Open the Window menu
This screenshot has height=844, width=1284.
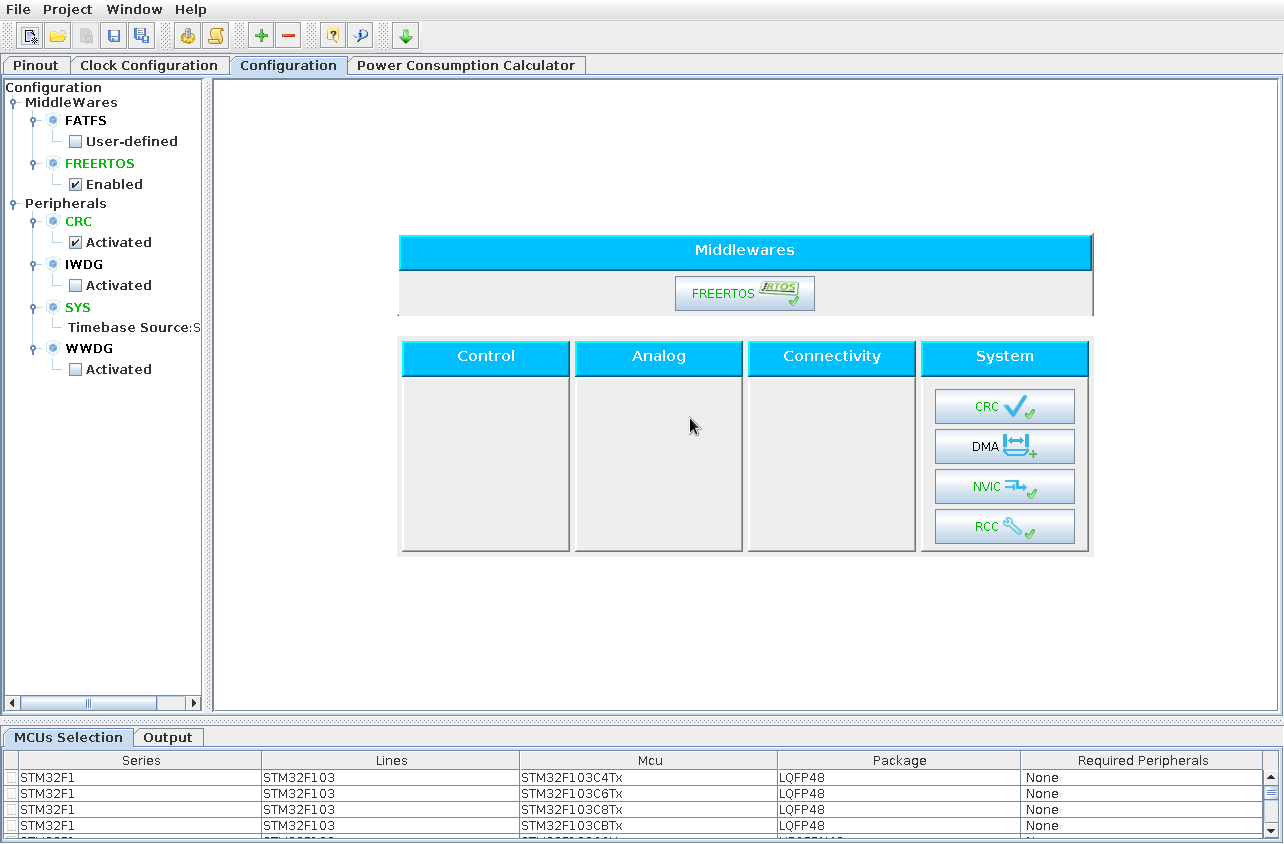coord(134,9)
